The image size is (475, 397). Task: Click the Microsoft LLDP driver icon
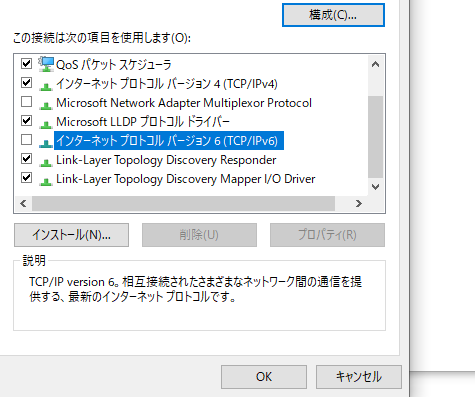[x=46, y=124]
